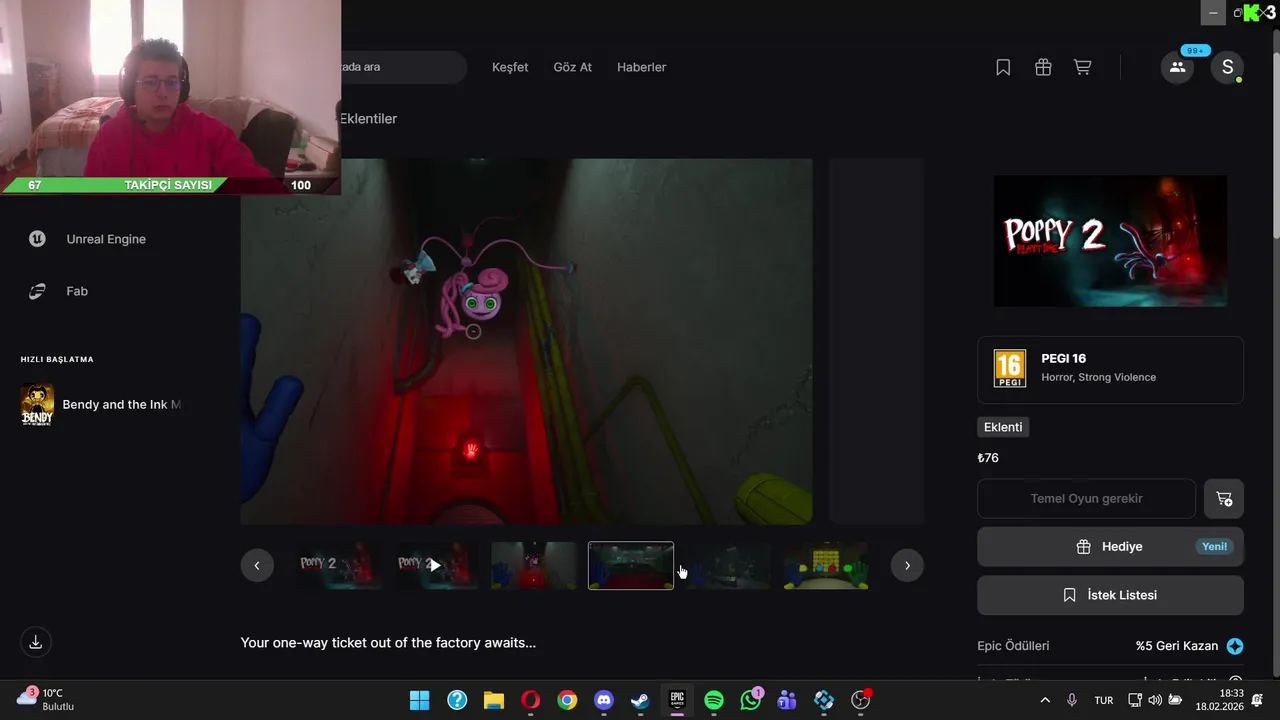
Task: Select the Eklentiler tab
Action: click(x=368, y=118)
